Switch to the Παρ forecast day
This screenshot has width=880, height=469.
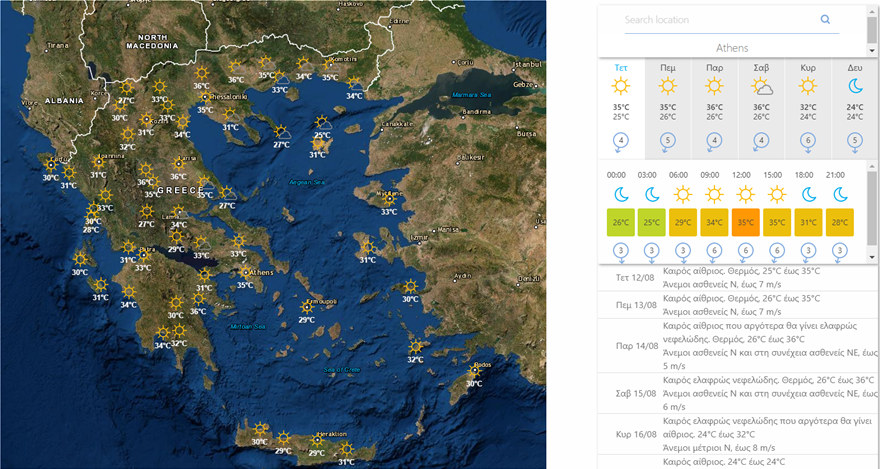[x=714, y=67]
